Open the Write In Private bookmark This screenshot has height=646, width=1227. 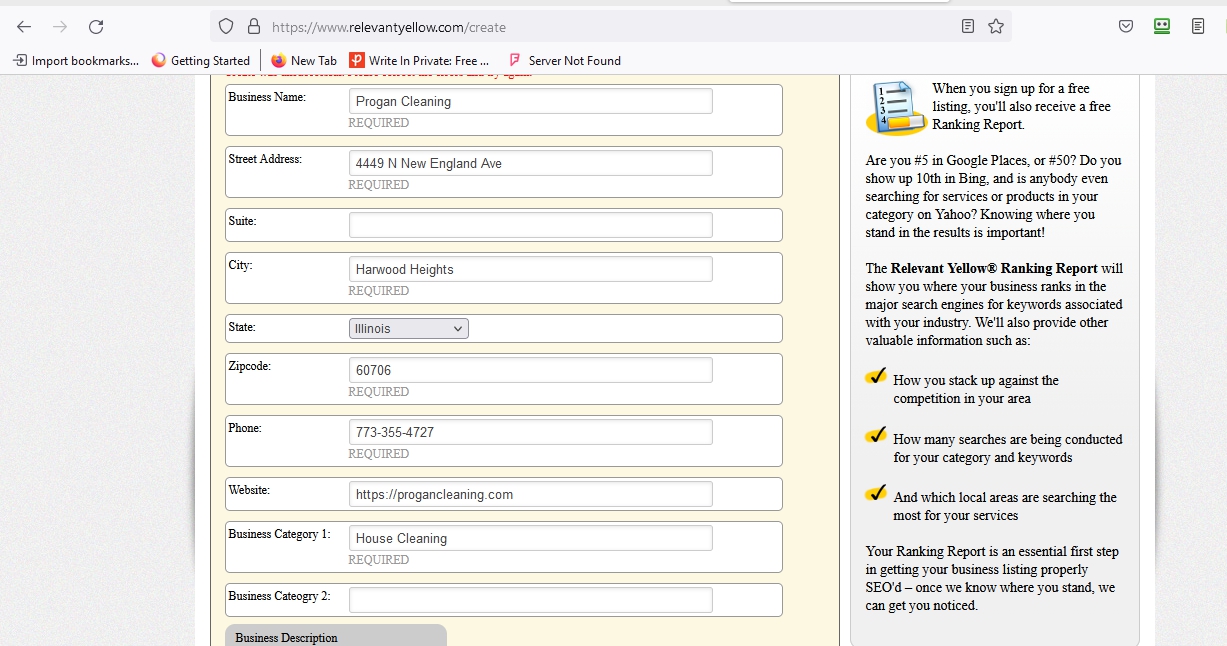[x=419, y=61]
